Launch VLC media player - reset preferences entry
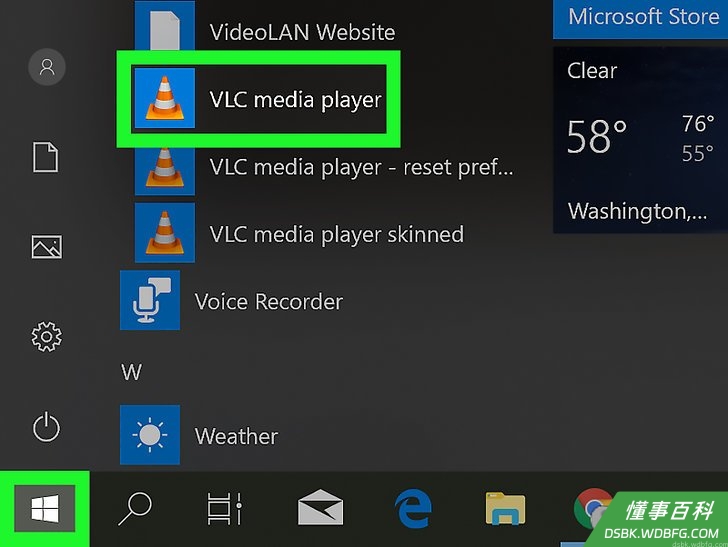This screenshot has height=547, width=728. pos(324,167)
